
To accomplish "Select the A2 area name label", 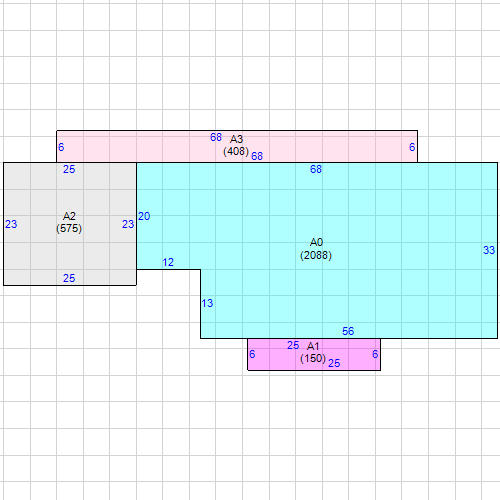I will tap(69, 216).
